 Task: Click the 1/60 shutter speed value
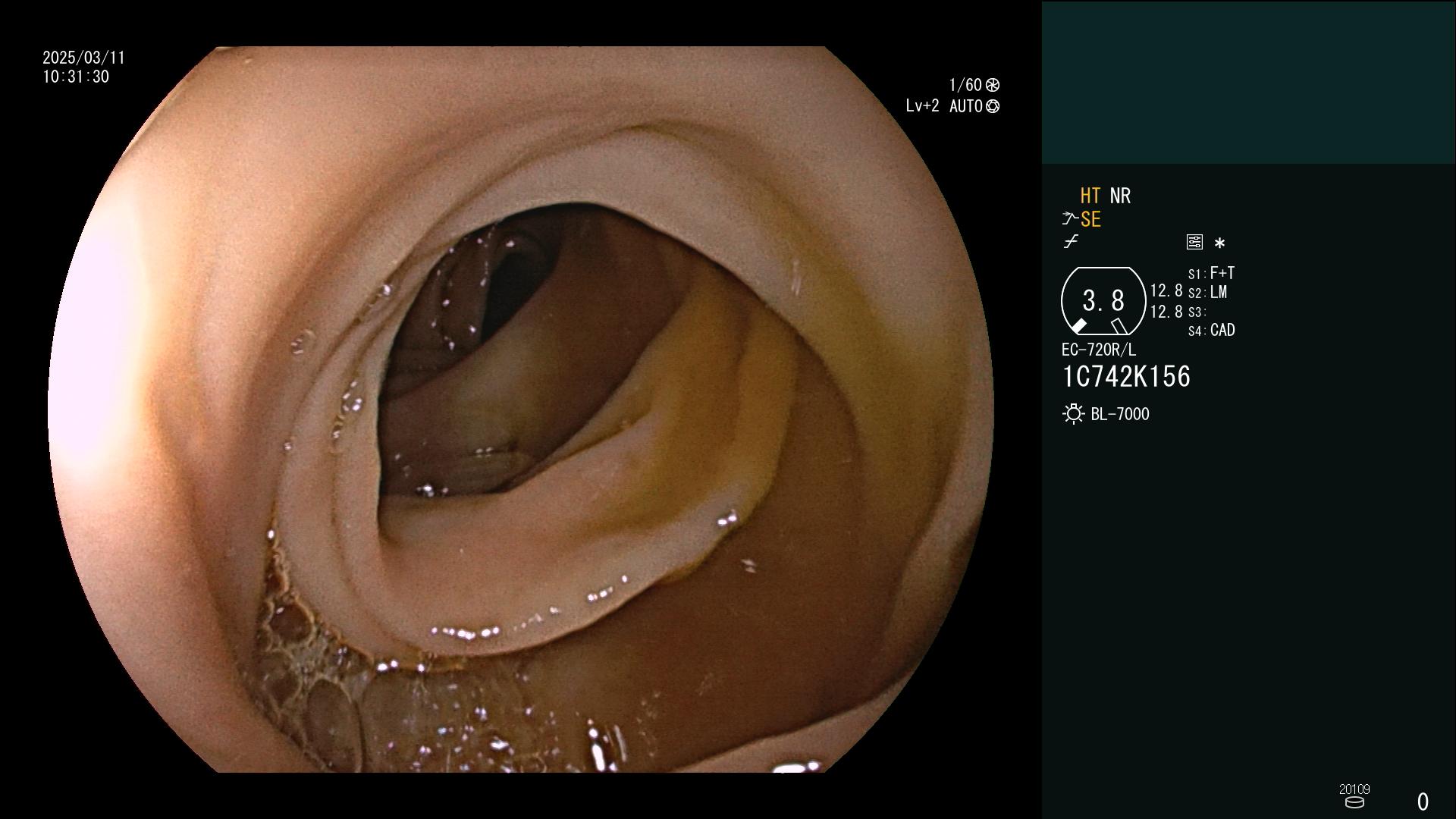(965, 85)
